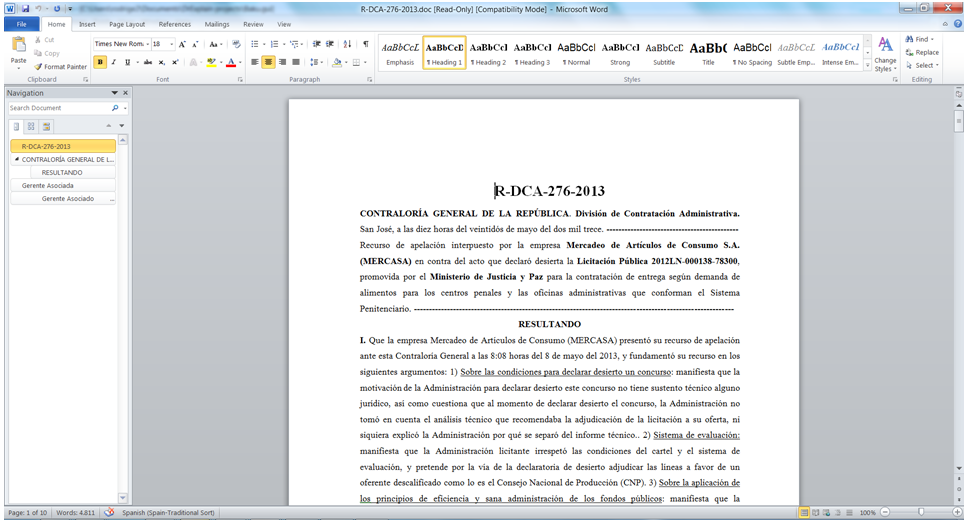Clear formatting with the eraser icon
This screenshot has height=524, width=969.
[x=236, y=44]
